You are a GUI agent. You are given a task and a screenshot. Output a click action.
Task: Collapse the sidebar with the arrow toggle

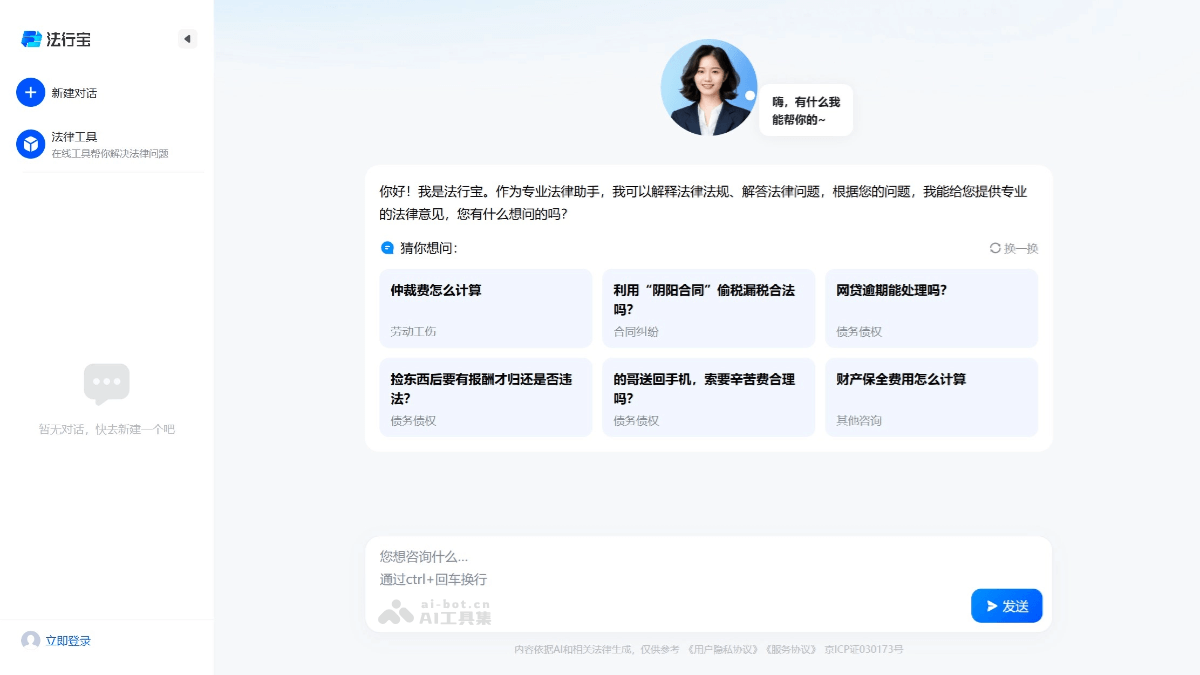point(188,38)
